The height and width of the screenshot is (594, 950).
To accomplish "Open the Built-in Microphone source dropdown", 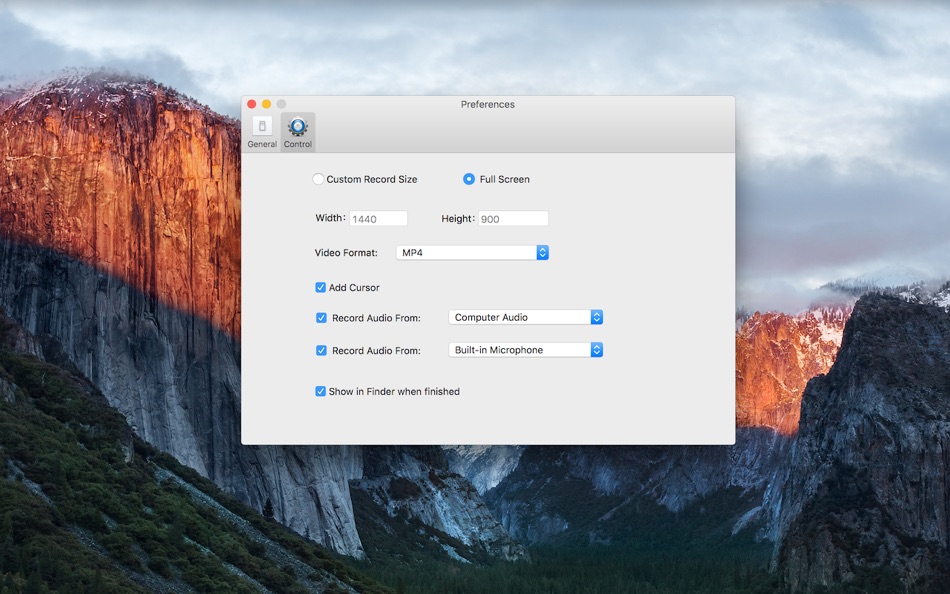I will click(525, 350).
